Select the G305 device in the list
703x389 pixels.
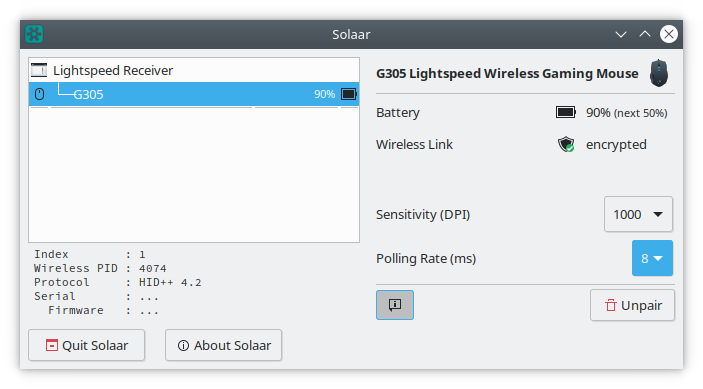click(x=194, y=94)
